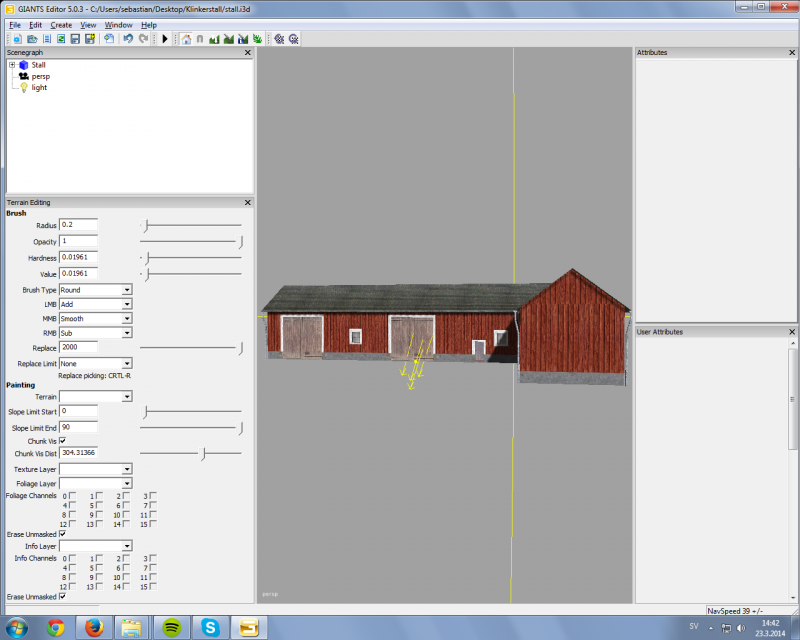
Task: Open the File menu
Action: 15,25
